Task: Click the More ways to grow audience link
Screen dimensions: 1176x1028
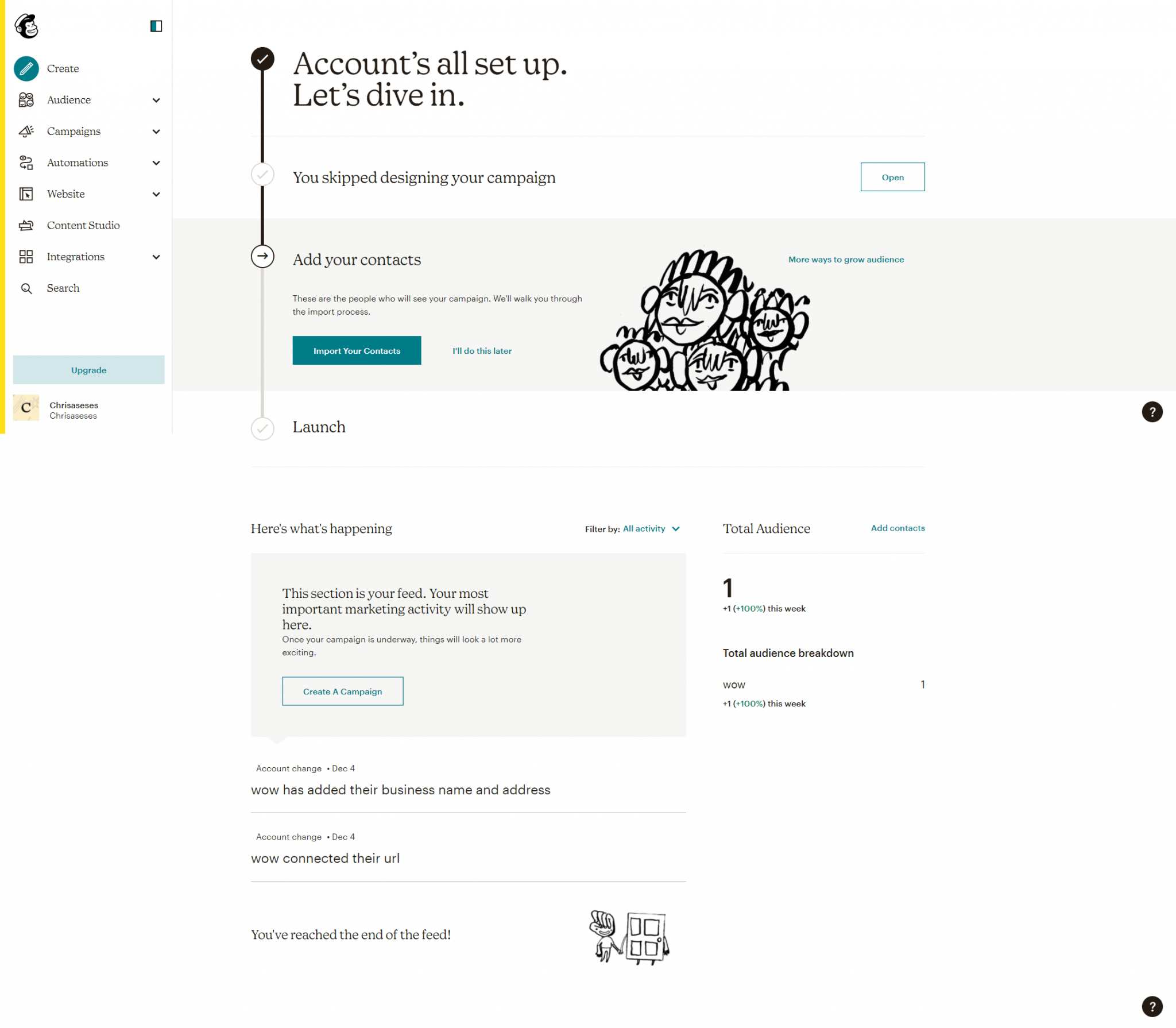Action: point(845,260)
